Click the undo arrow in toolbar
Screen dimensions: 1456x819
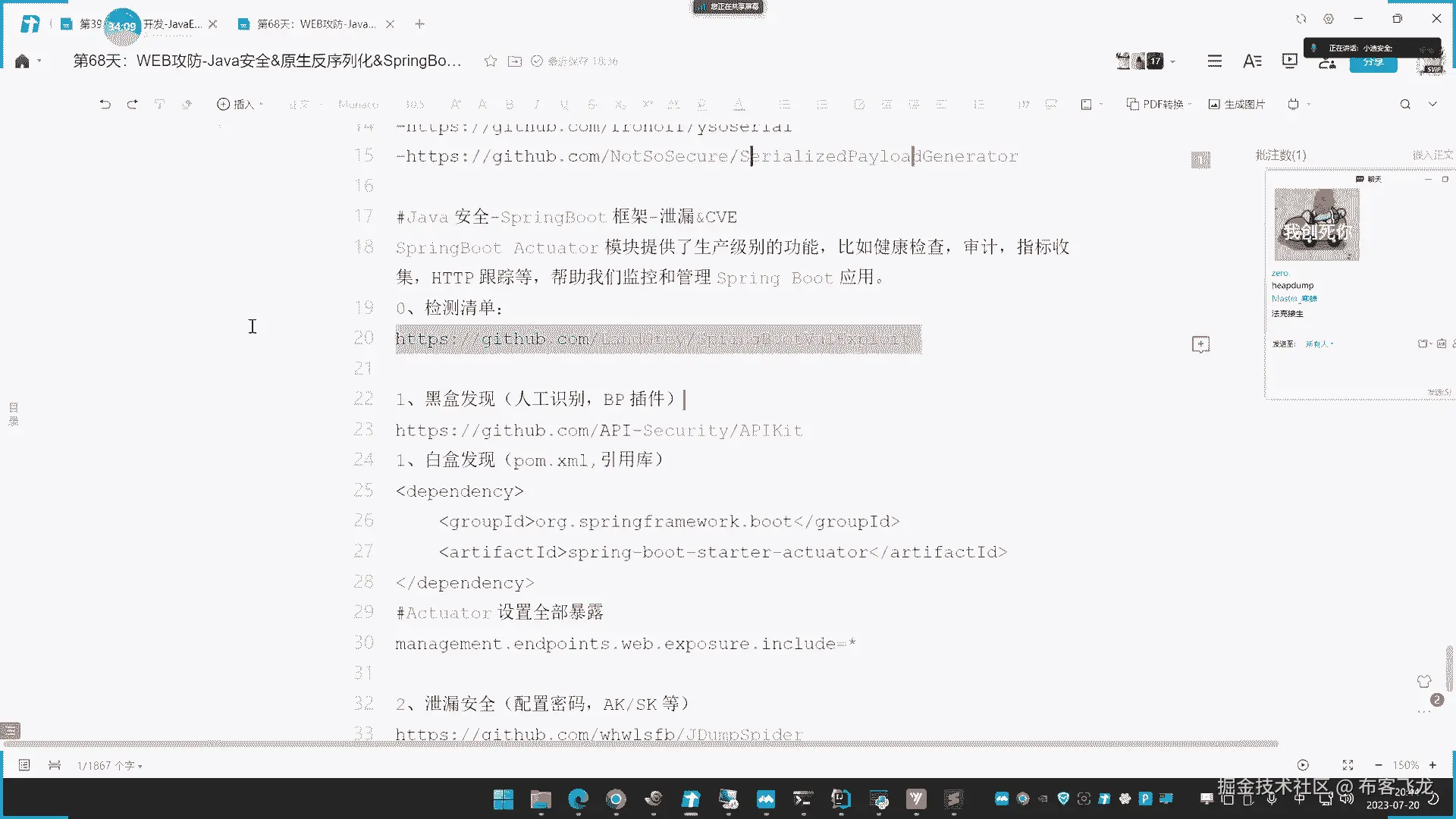pos(105,105)
